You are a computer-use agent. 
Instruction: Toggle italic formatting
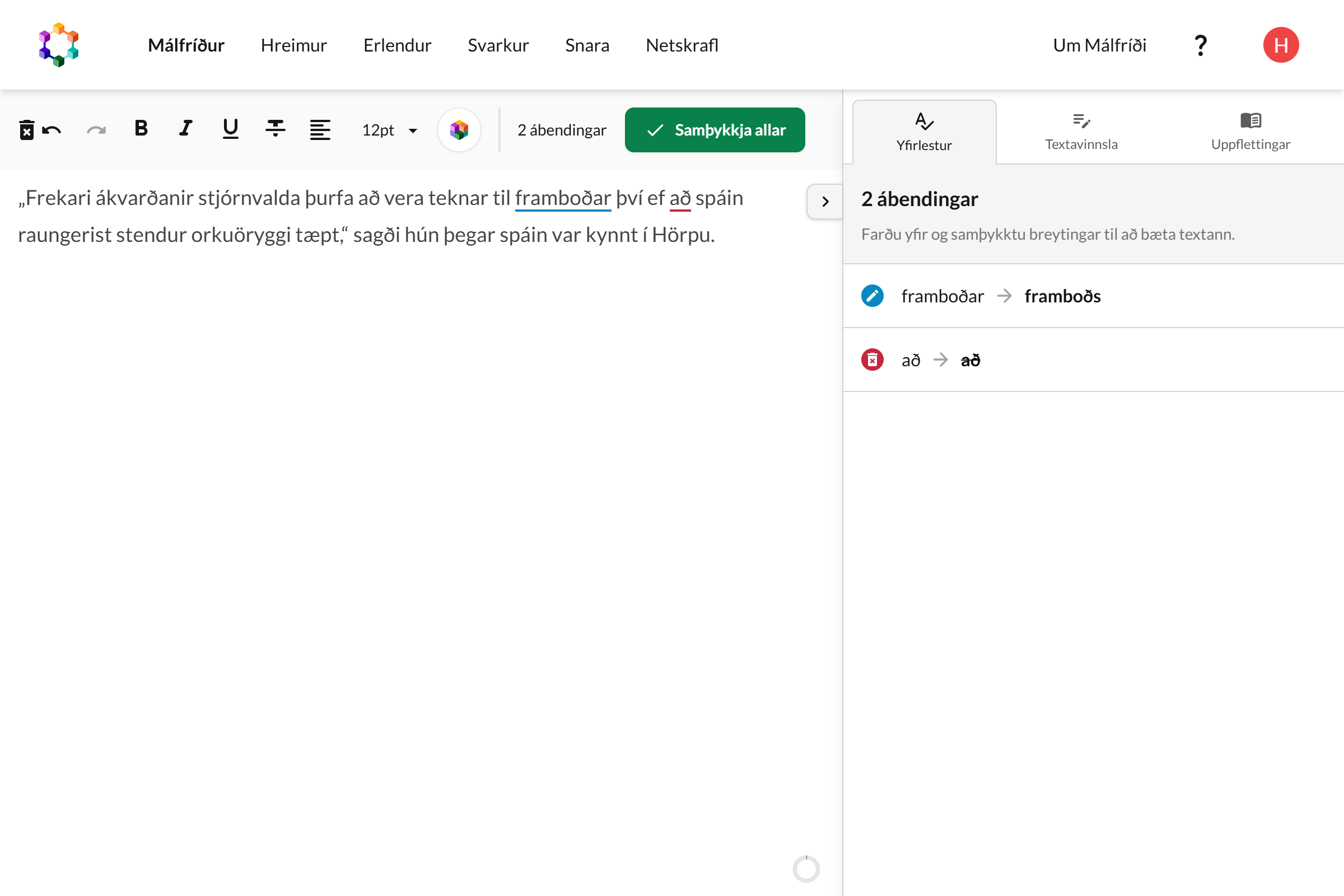coord(186,129)
